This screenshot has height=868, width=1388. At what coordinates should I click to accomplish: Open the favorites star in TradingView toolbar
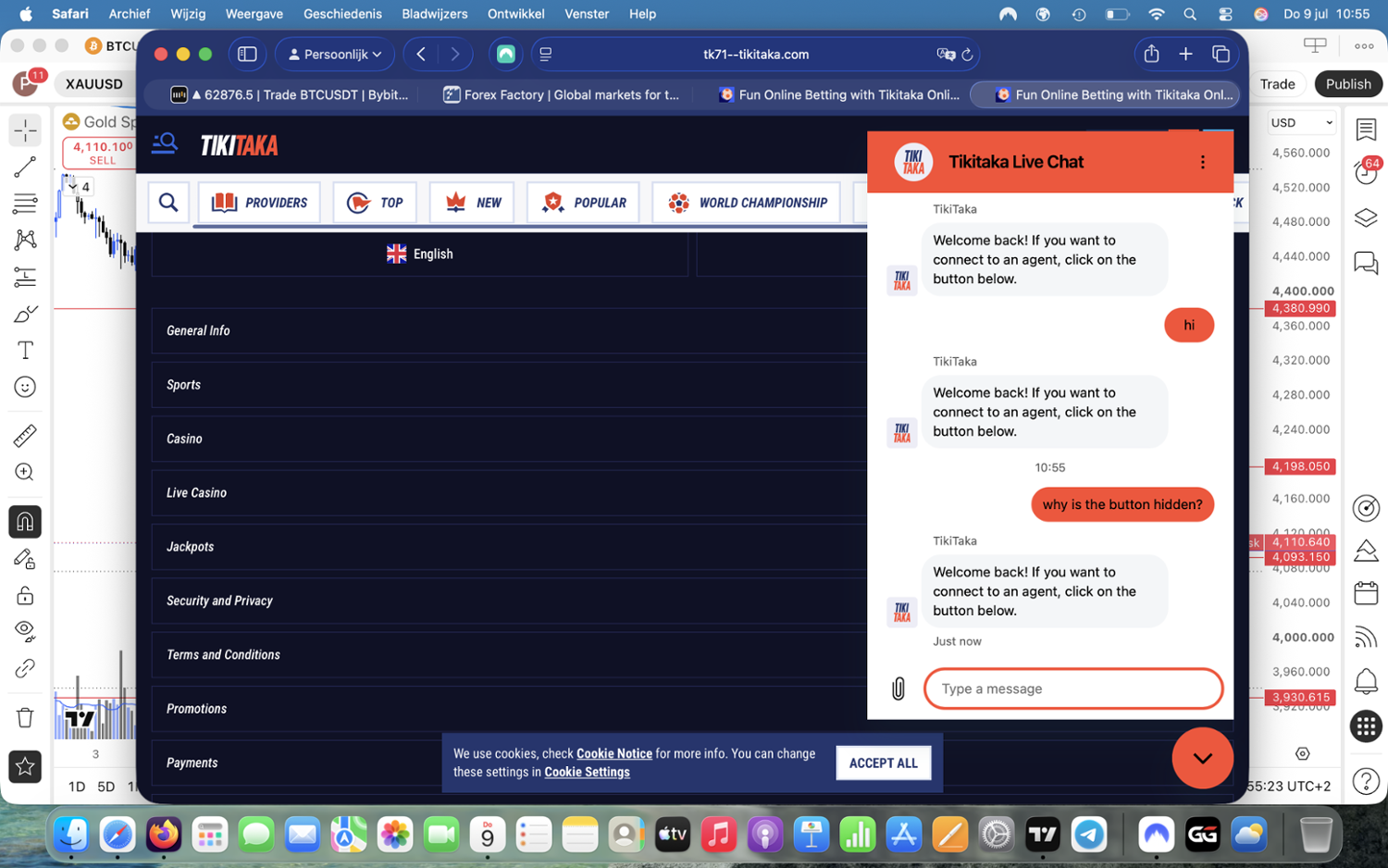(25, 766)
